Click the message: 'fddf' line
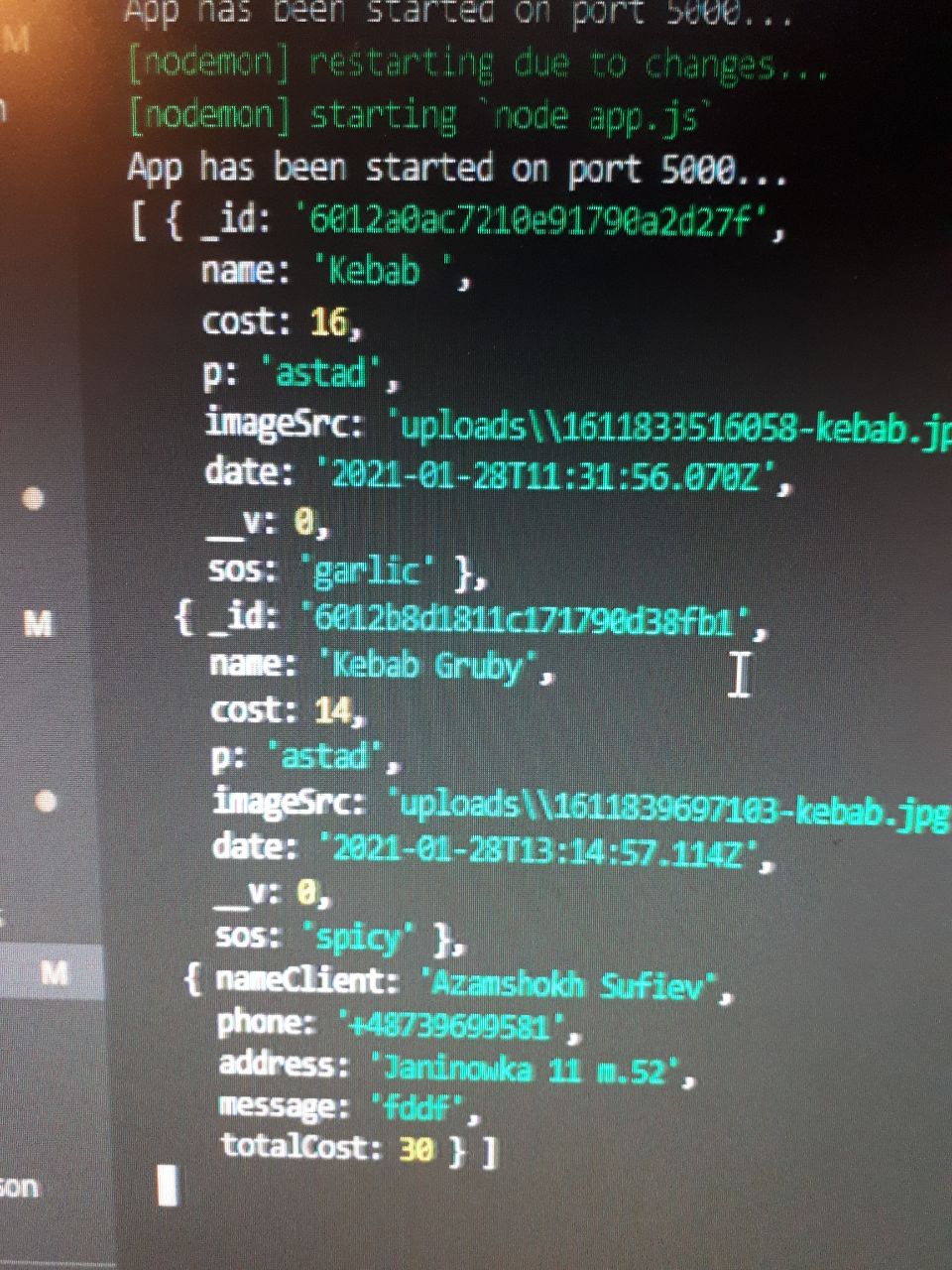The width and height of the screenshot is (952, 1270). click(351, 1106)
